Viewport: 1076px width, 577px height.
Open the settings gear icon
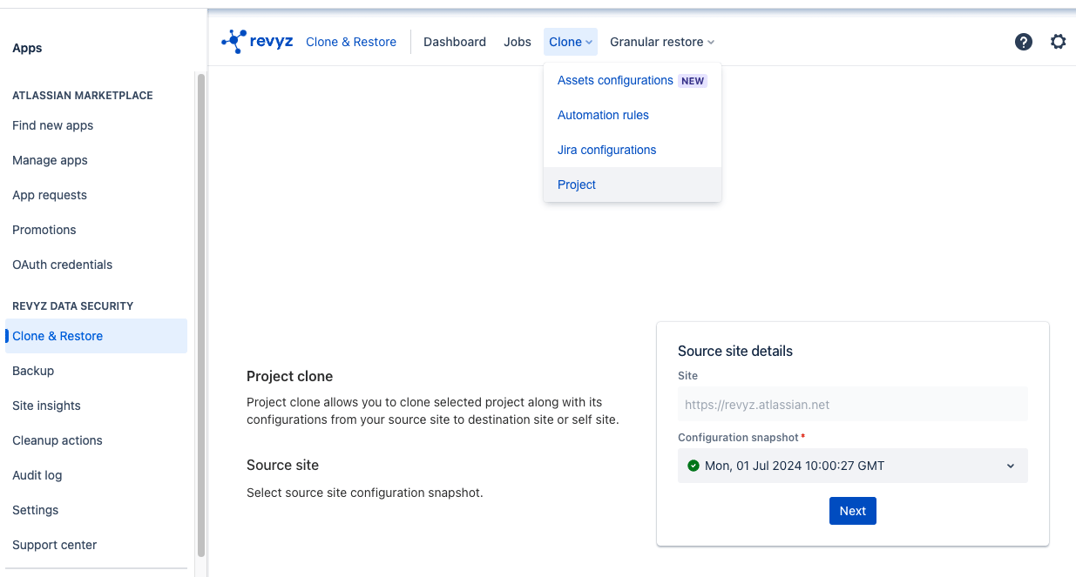pyautogui.click(x=1059, y=42)
